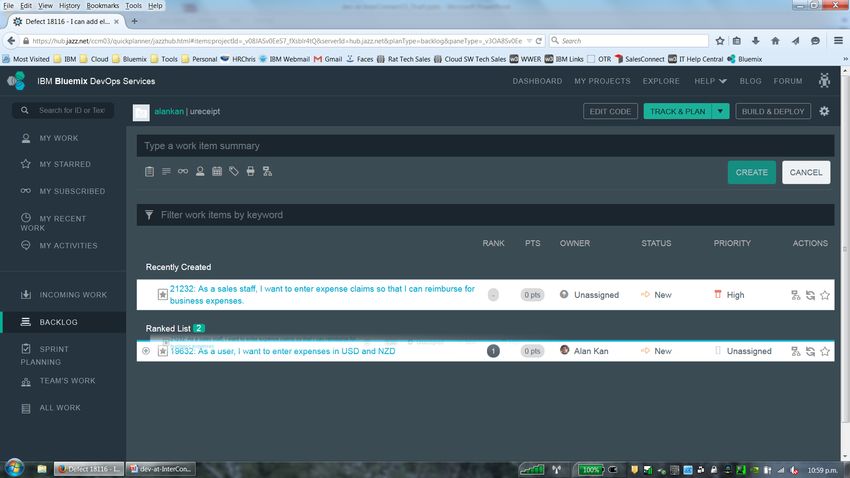The width and height of the screenshot is (850, 478).
Task: Open Firefox Bookmarks menu
Action: tap(102, 5)
